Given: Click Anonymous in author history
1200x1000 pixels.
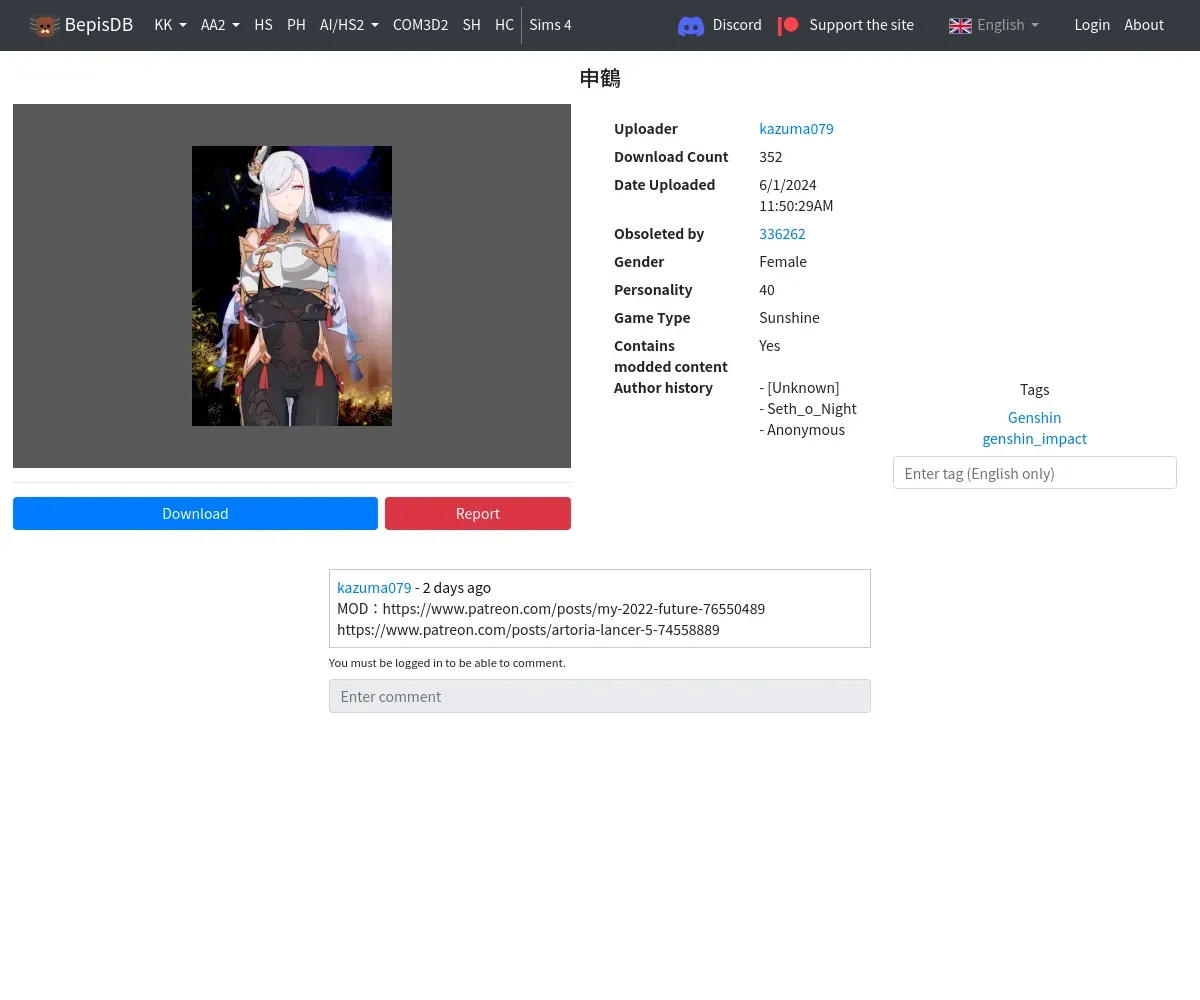Looking at the screenshot, I should coord(806,430).
